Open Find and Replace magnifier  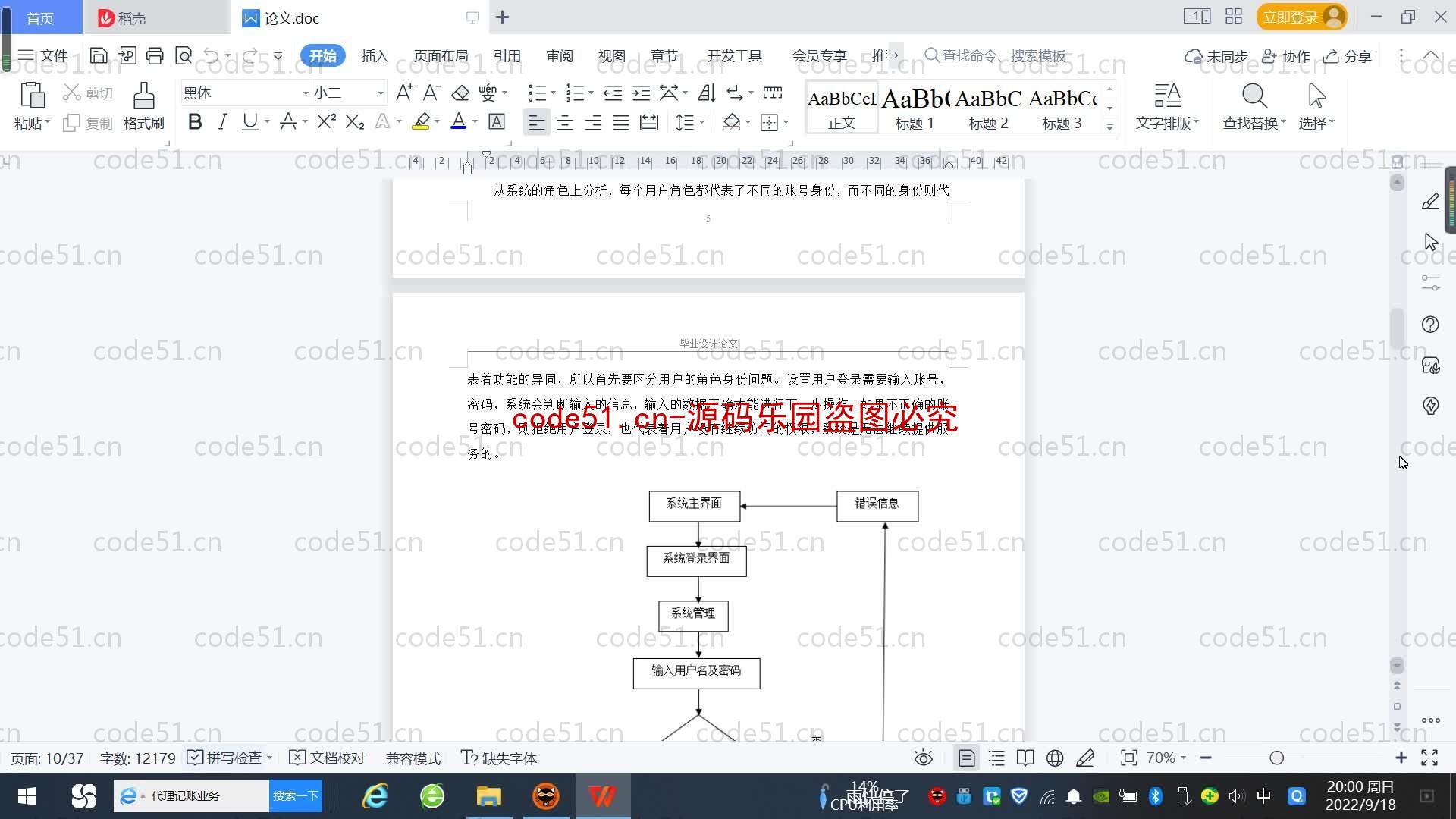point(1254,96)
